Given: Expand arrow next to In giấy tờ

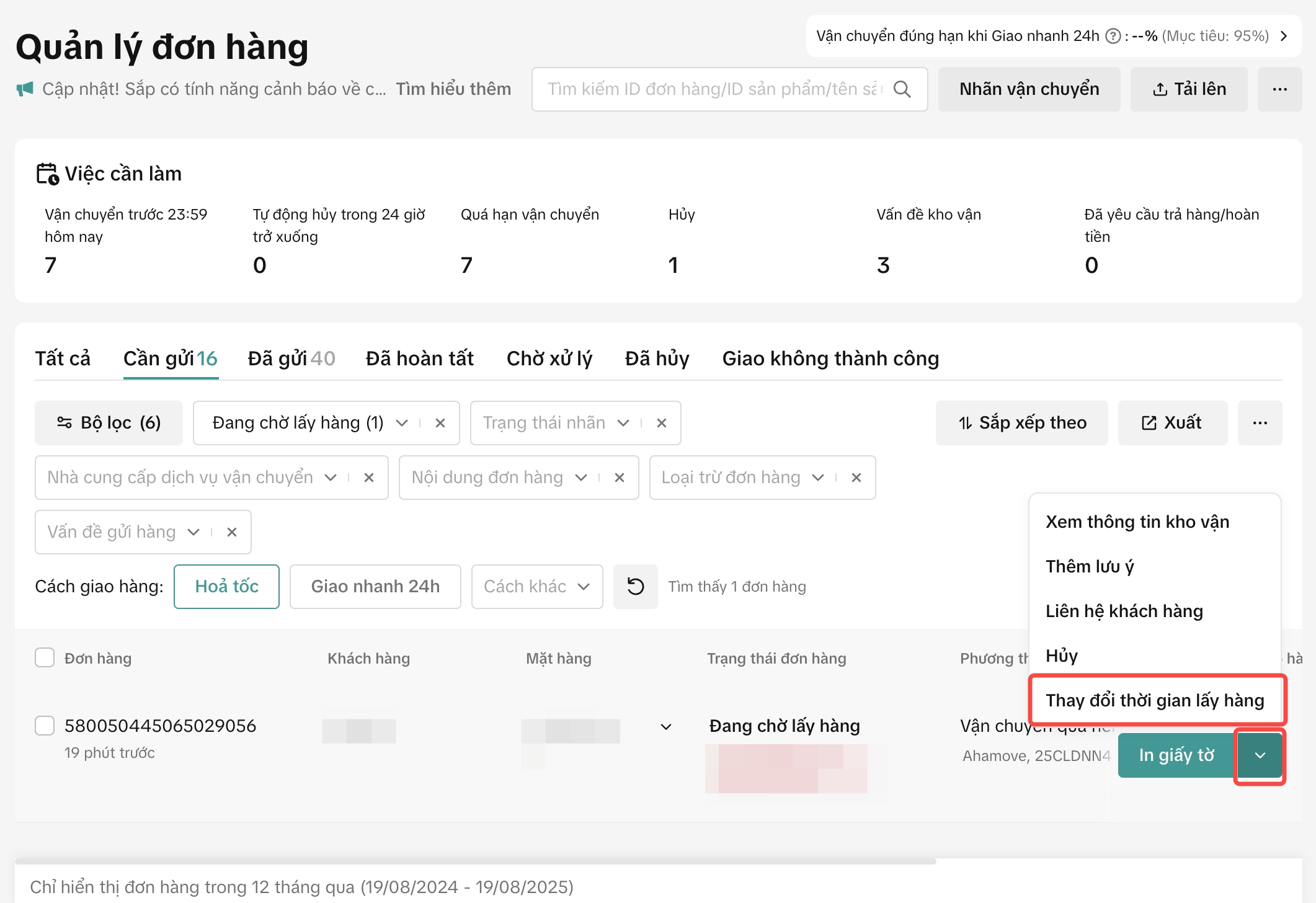Looking at the screenshot, I should 1260,755.
